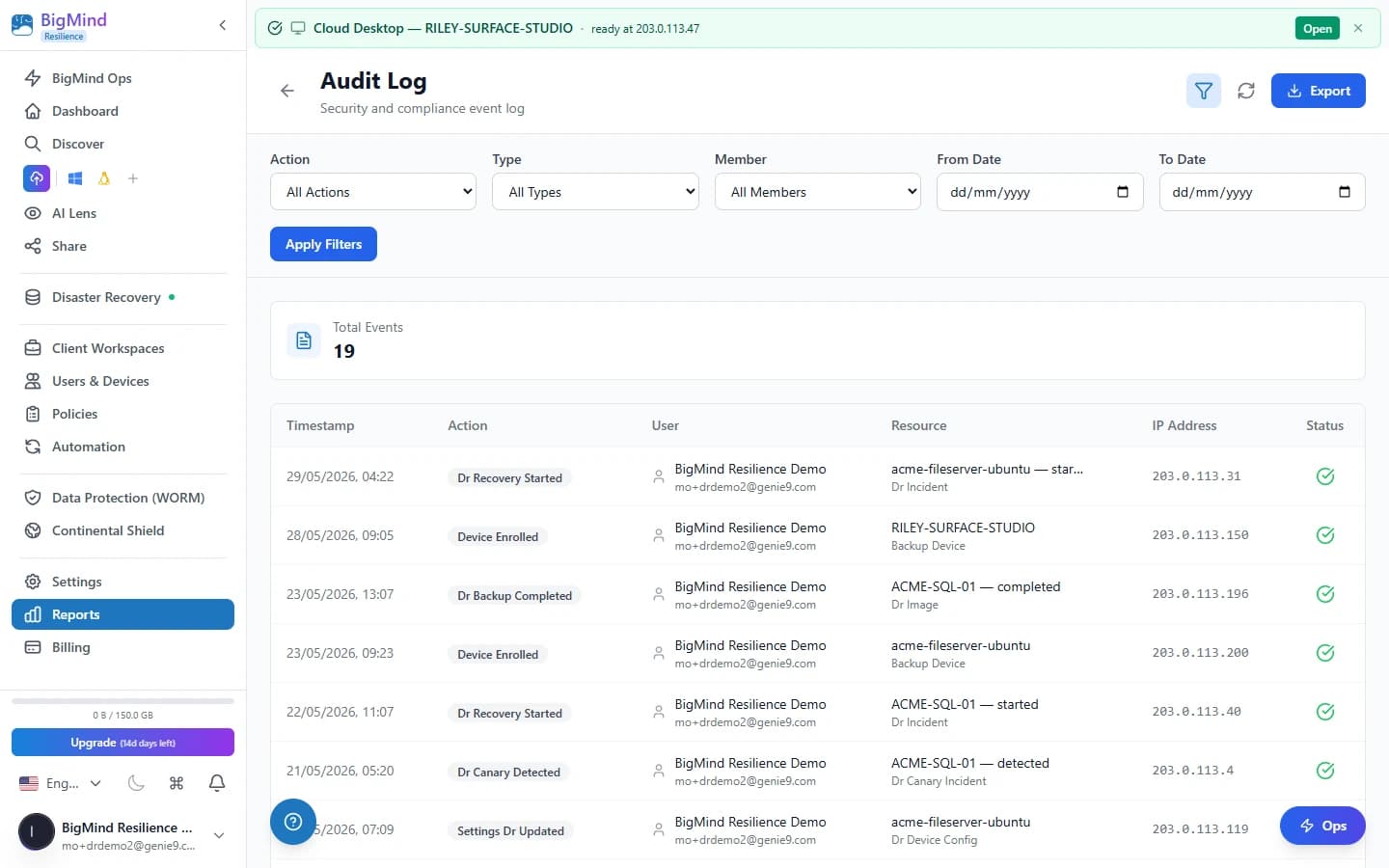
Task: Open Disaster Recovery in the sidebar
Action: click(123, 297)
